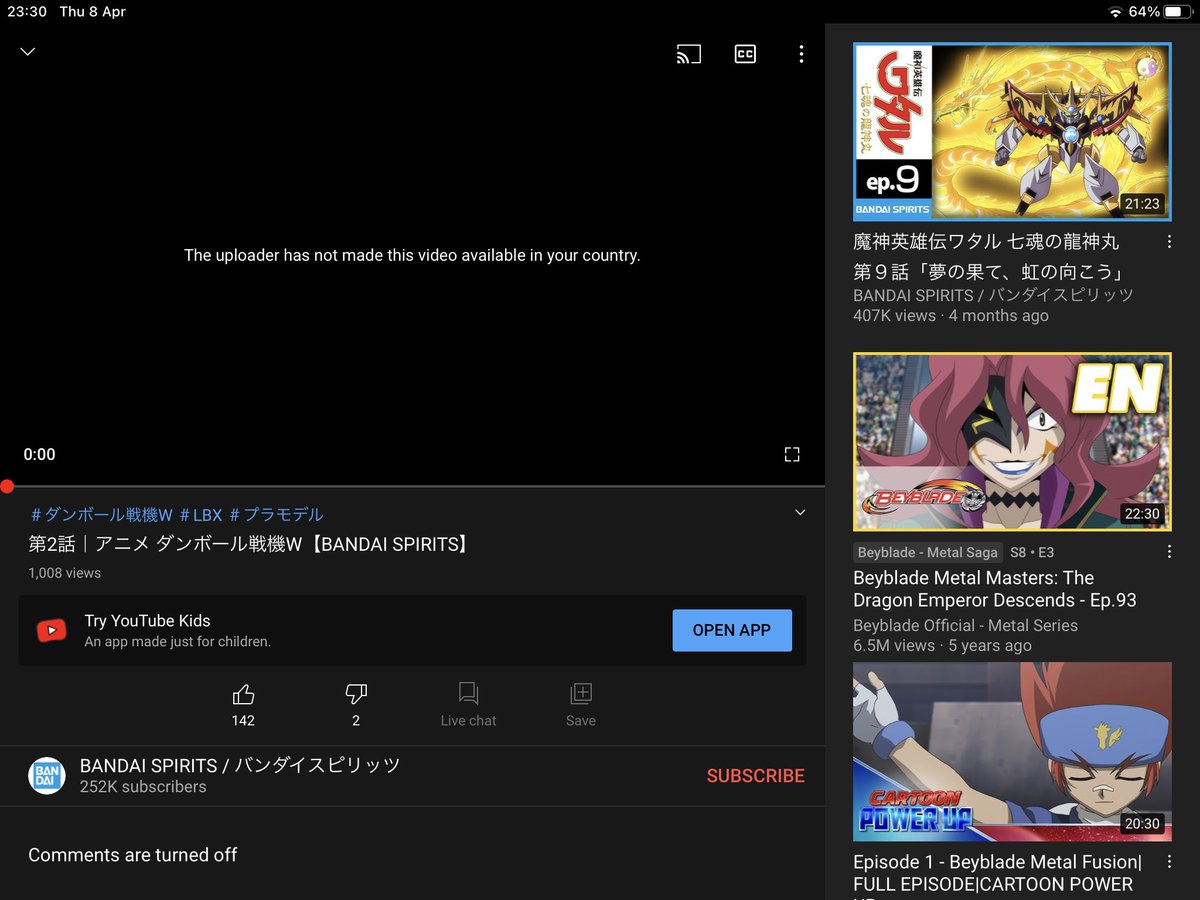
Task: Open the #プラモデル hashtag link
Action: click(277, 515)
